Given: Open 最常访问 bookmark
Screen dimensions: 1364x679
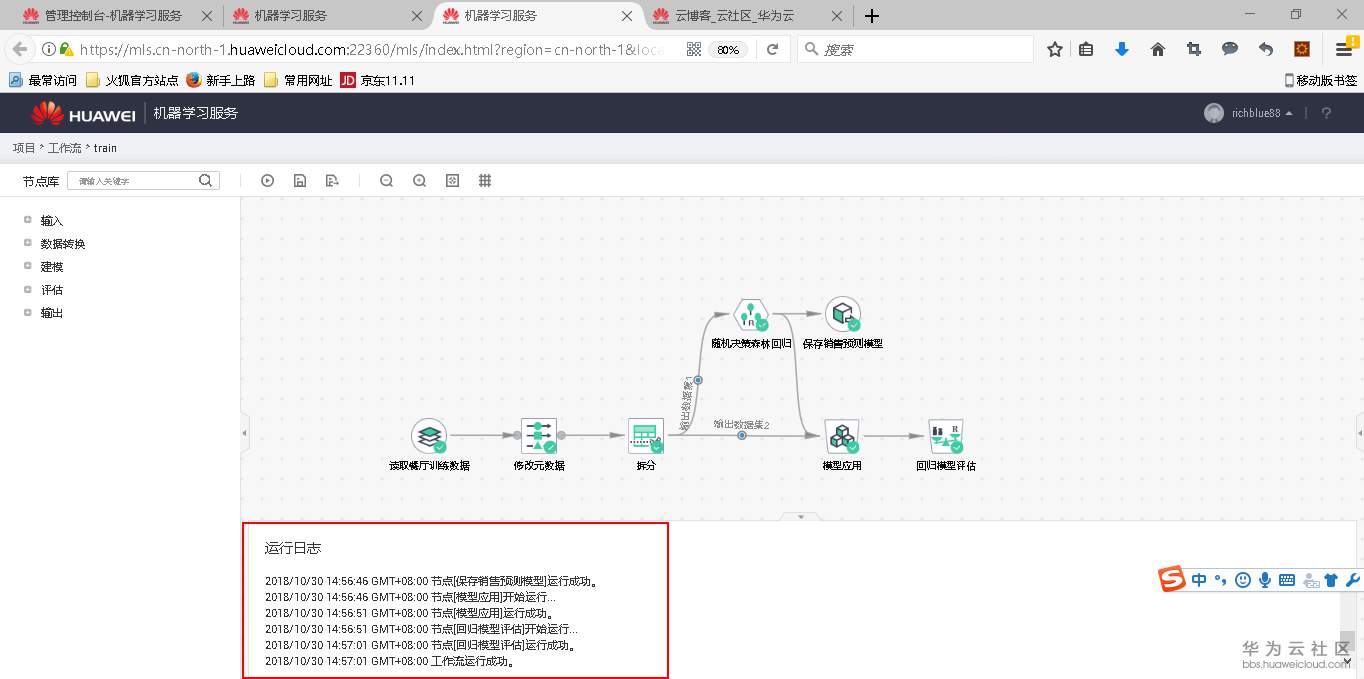Looking at the screenshot, I should coord(43,80).
